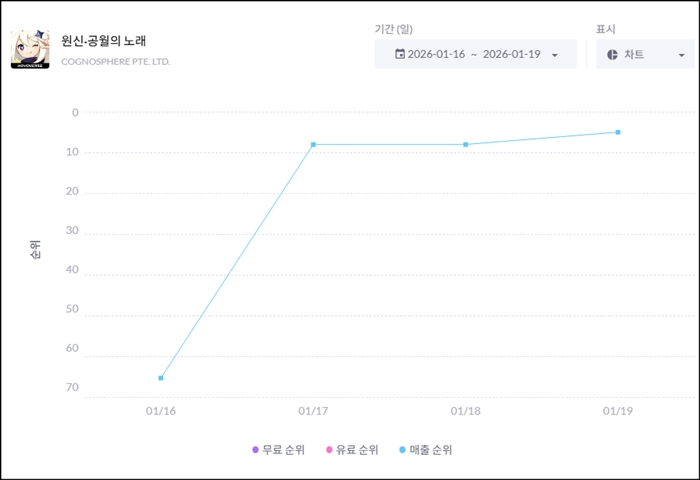Viewport: 700px width, 480px height.
Task: Click the 원신·공월의 노래 app title
Action: coord(104,41)
